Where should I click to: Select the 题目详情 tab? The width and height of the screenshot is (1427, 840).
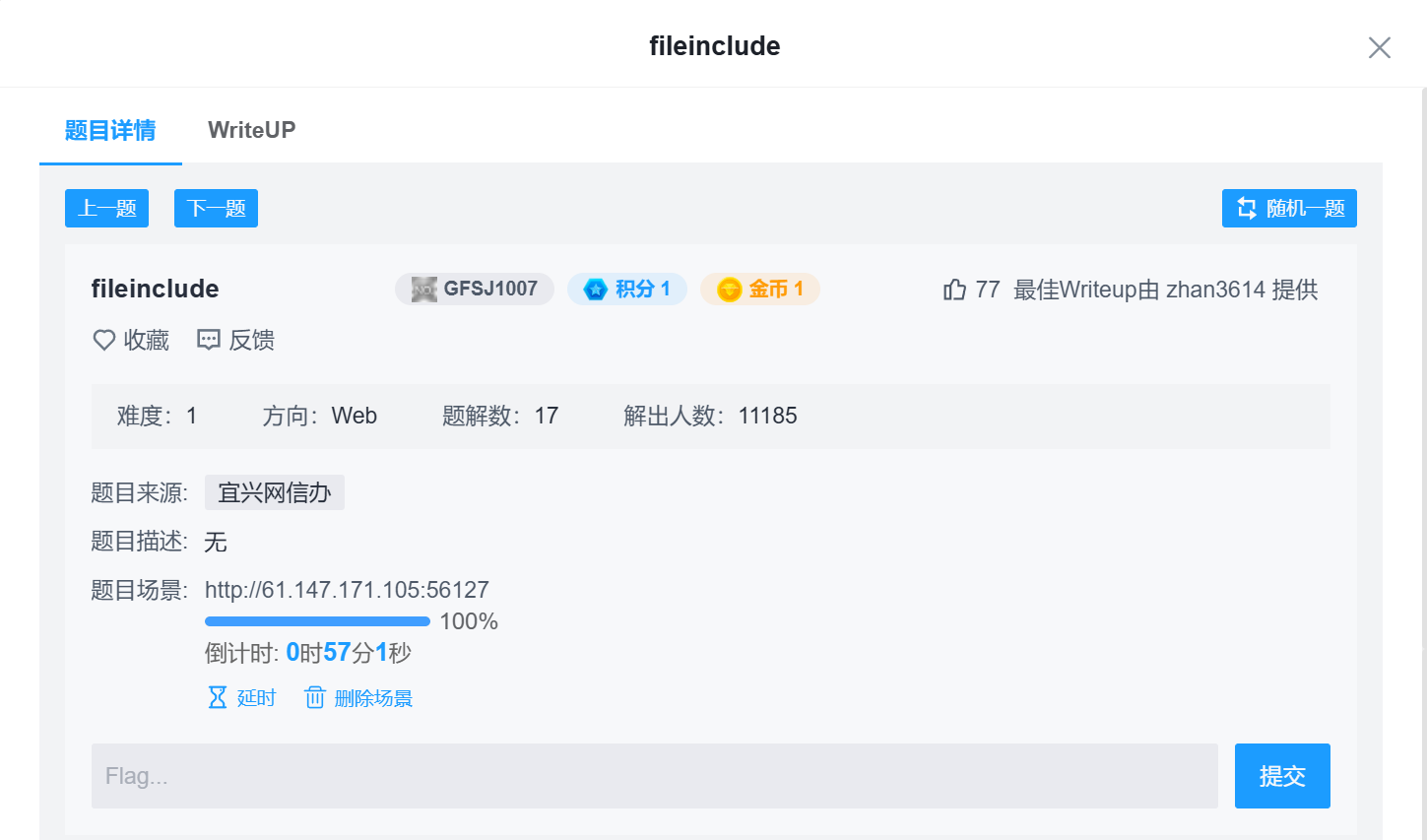coord(109,129)
